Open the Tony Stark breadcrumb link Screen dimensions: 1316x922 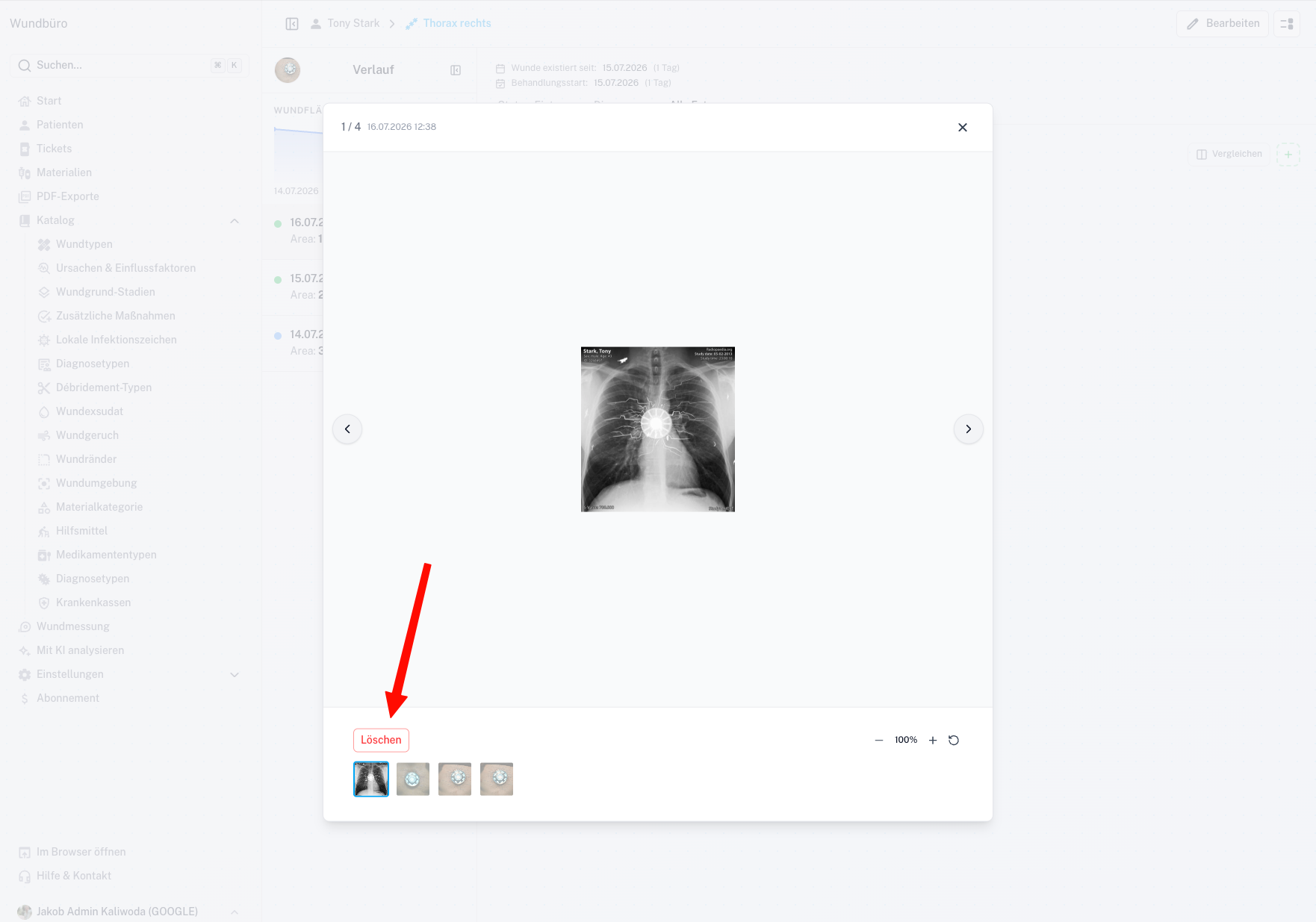(x=345, y=24)
